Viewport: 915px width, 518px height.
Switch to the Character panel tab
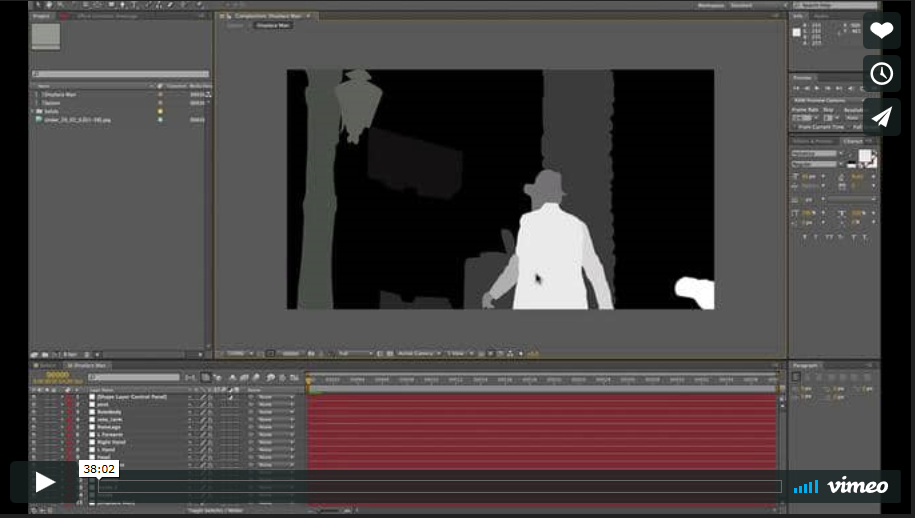tap(853, 141)
